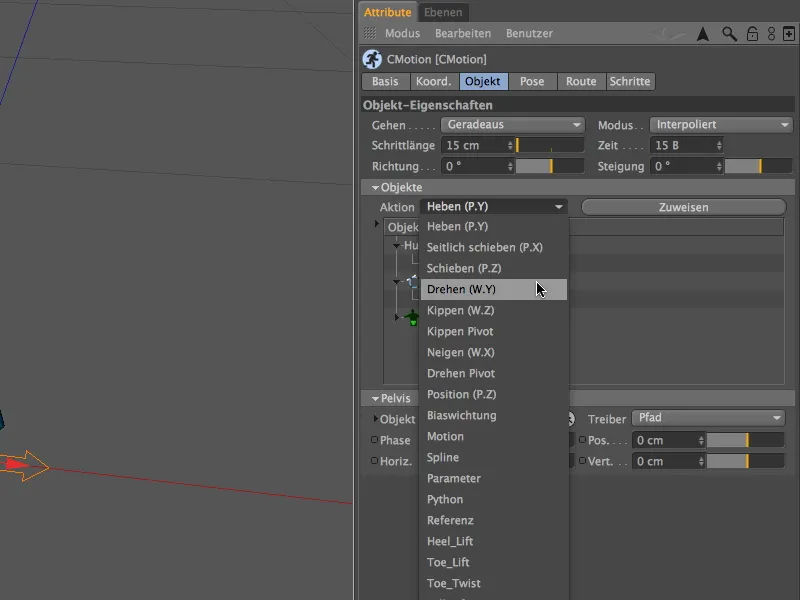Image resolution: width=800 pixels, height=600 pixels.
Task: Click the lock icon to pin the Attribute panel
Action: pyautogui.click(x=752, y=33)
